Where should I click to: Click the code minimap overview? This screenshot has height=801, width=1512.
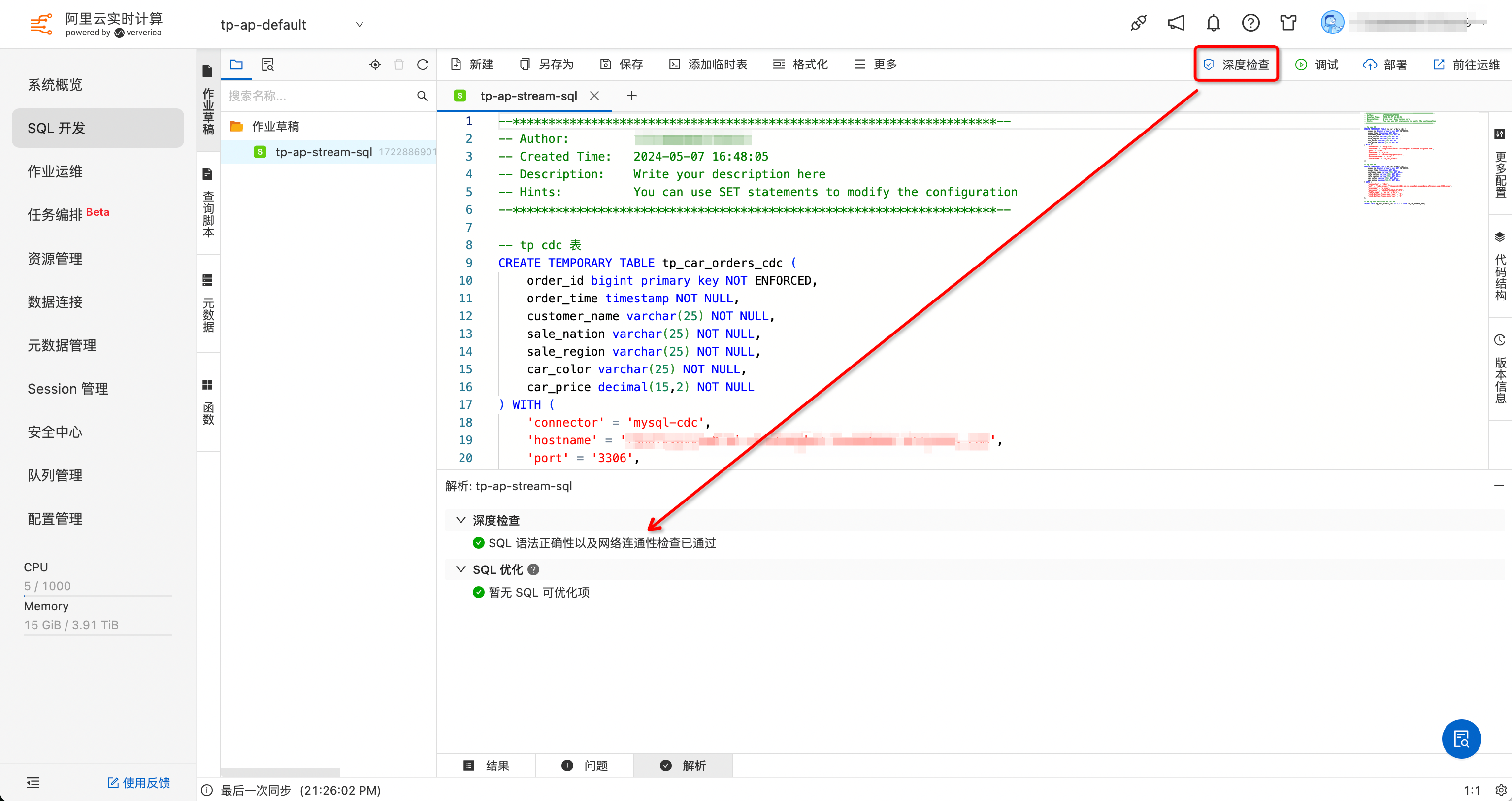[1406, 159]
